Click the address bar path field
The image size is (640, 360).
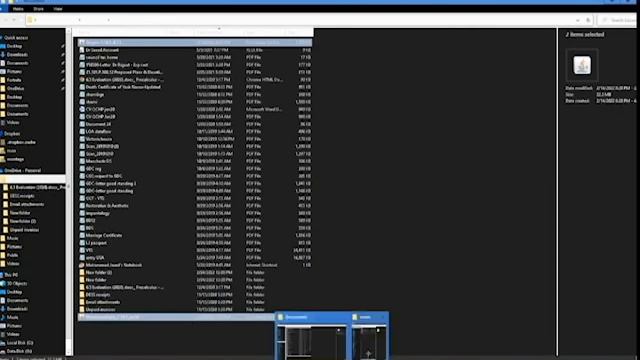click(301, 20)
